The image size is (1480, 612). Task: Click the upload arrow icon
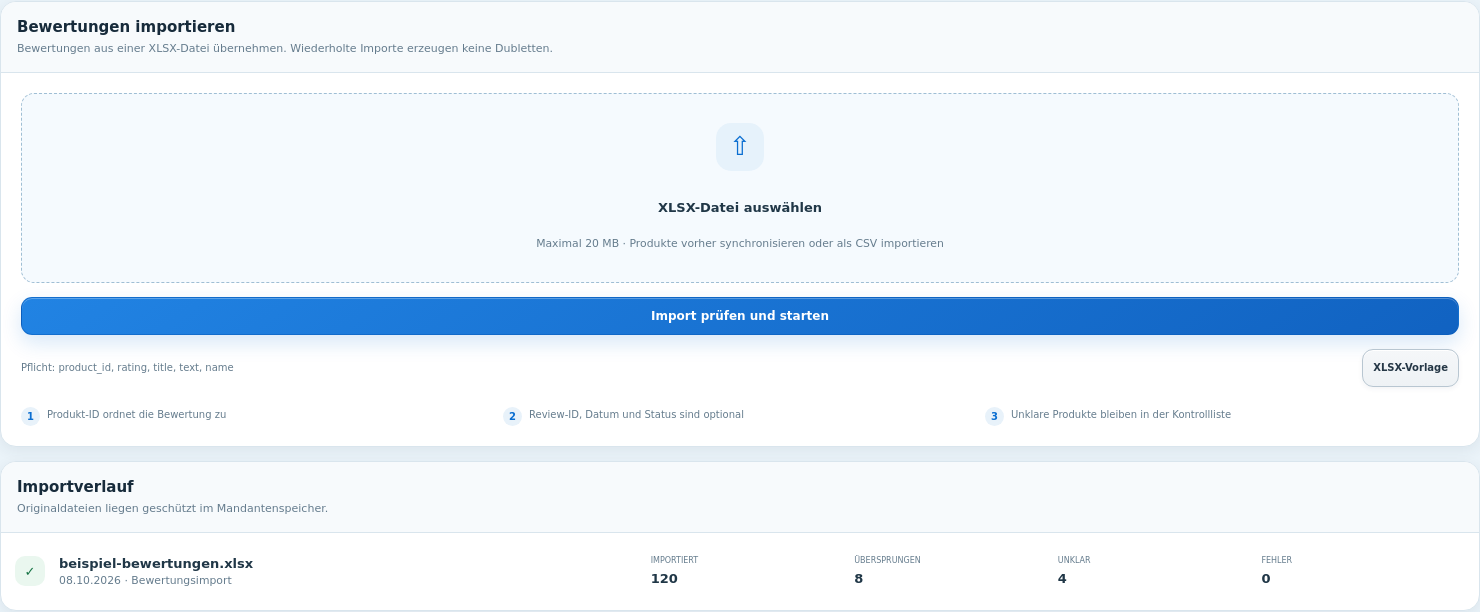(x=740, y=147)
